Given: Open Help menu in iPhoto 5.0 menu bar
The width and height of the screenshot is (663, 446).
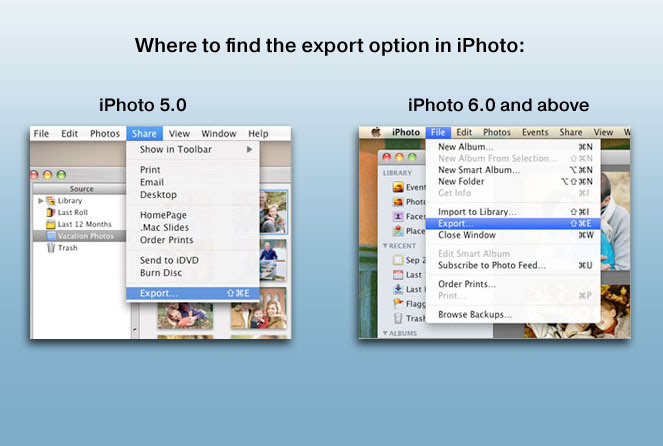Looking at the screenshot, I should (258, 134).
